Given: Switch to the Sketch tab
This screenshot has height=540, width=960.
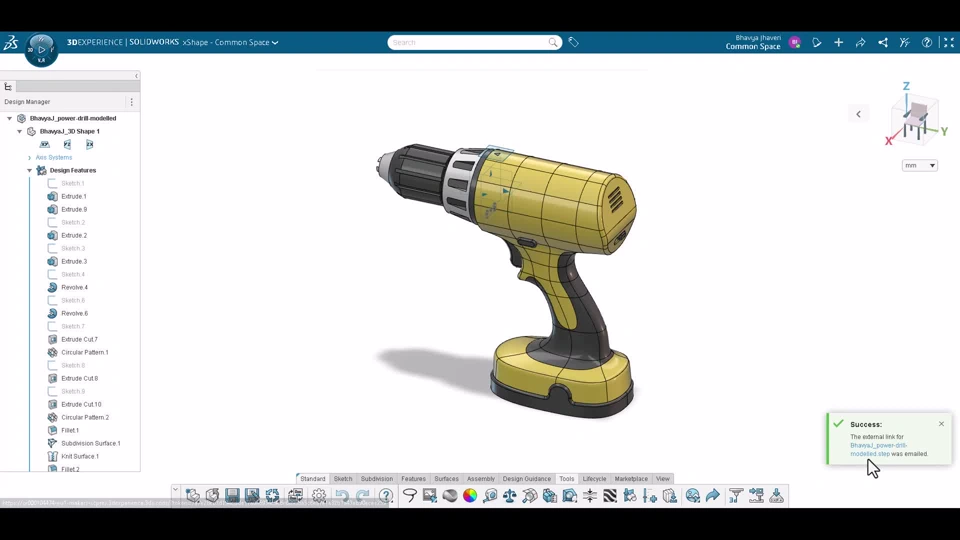Looking at the screenshot, I should pyautogui.click(x=343, y=479).
